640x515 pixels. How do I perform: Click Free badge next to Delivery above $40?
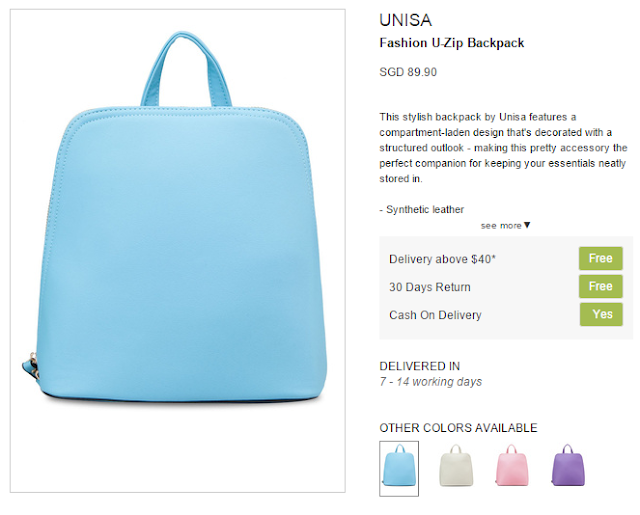pyautogui.click(x=600, y=258)
